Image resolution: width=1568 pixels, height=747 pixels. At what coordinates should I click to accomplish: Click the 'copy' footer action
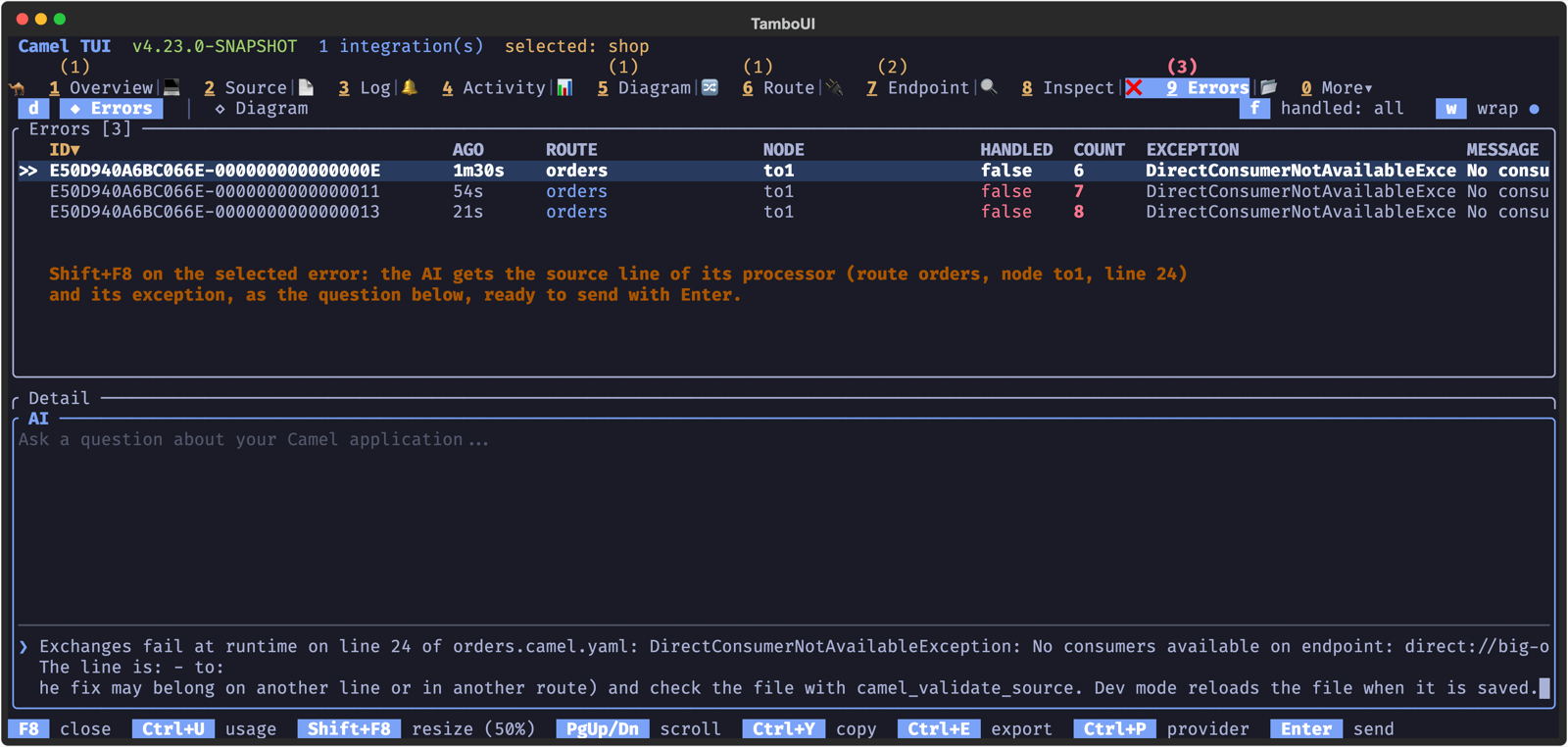857,729
